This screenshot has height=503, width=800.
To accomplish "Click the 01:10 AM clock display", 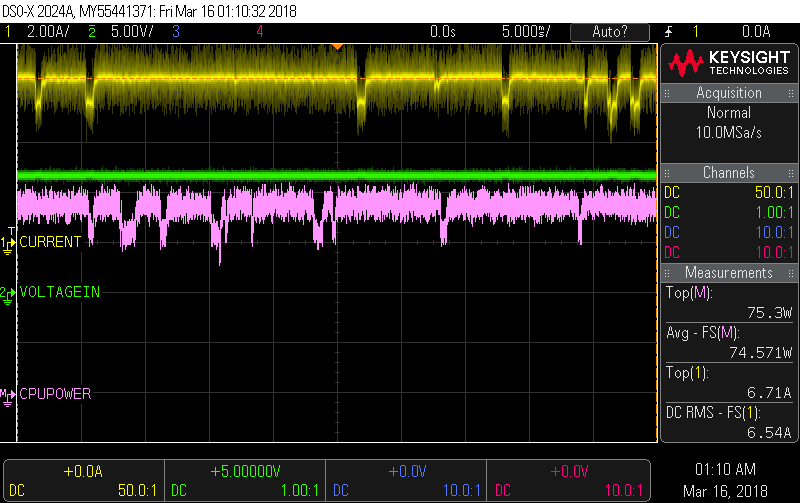I will click(725, 469).
